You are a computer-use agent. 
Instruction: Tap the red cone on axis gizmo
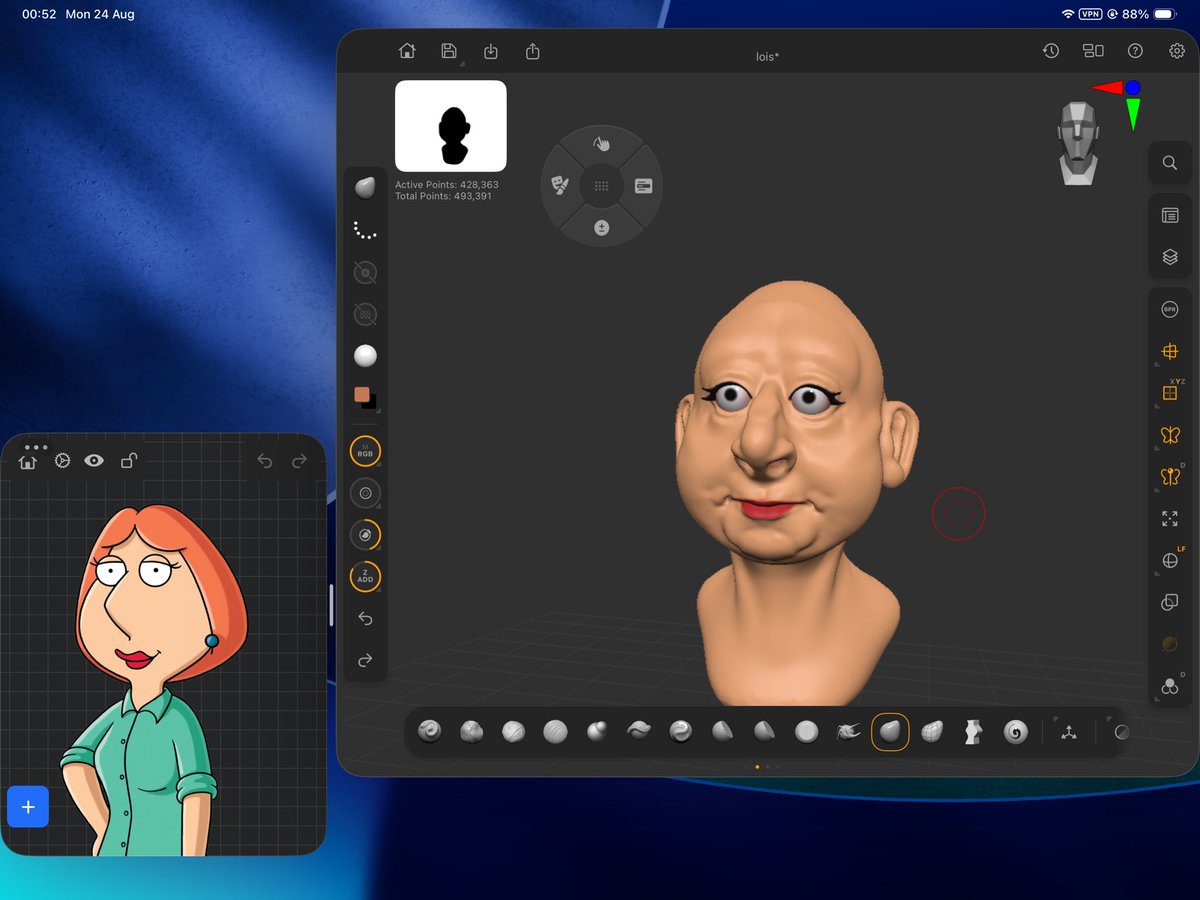pos(1107,88)
